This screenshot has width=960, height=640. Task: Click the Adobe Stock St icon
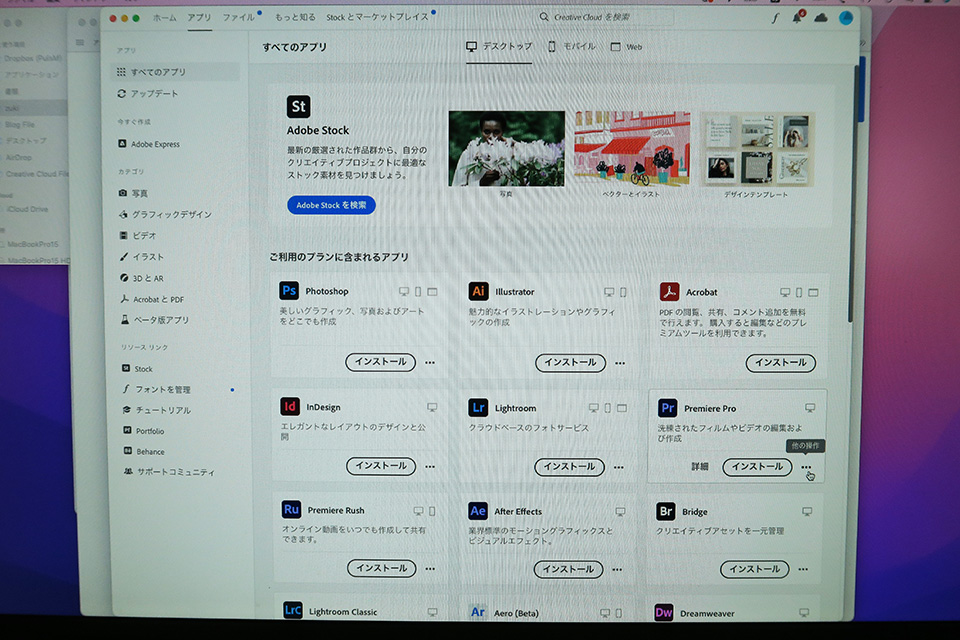coord(299,107)
